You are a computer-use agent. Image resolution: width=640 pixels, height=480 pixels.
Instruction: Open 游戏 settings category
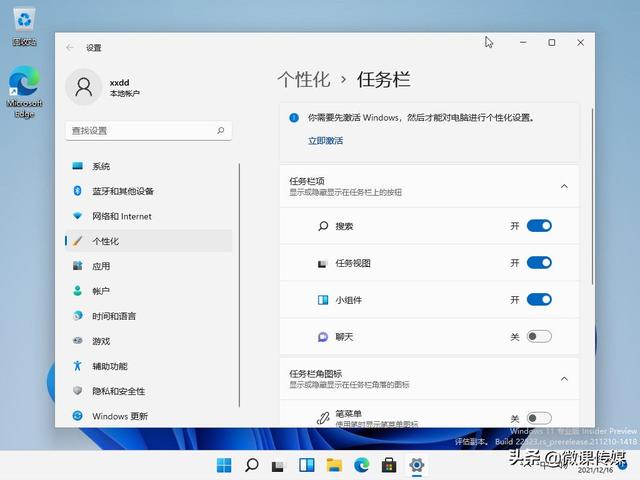tap(149, 341)
